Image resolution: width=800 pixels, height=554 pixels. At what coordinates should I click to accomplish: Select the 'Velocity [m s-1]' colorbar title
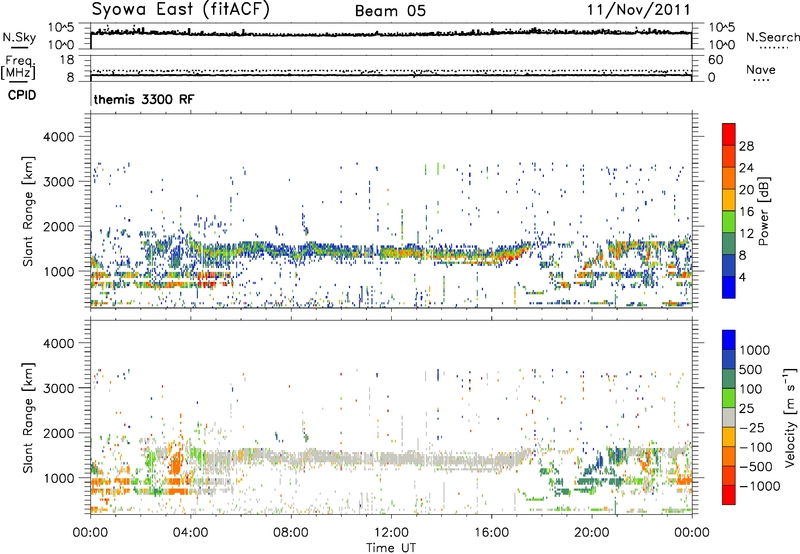click(790, 417)
